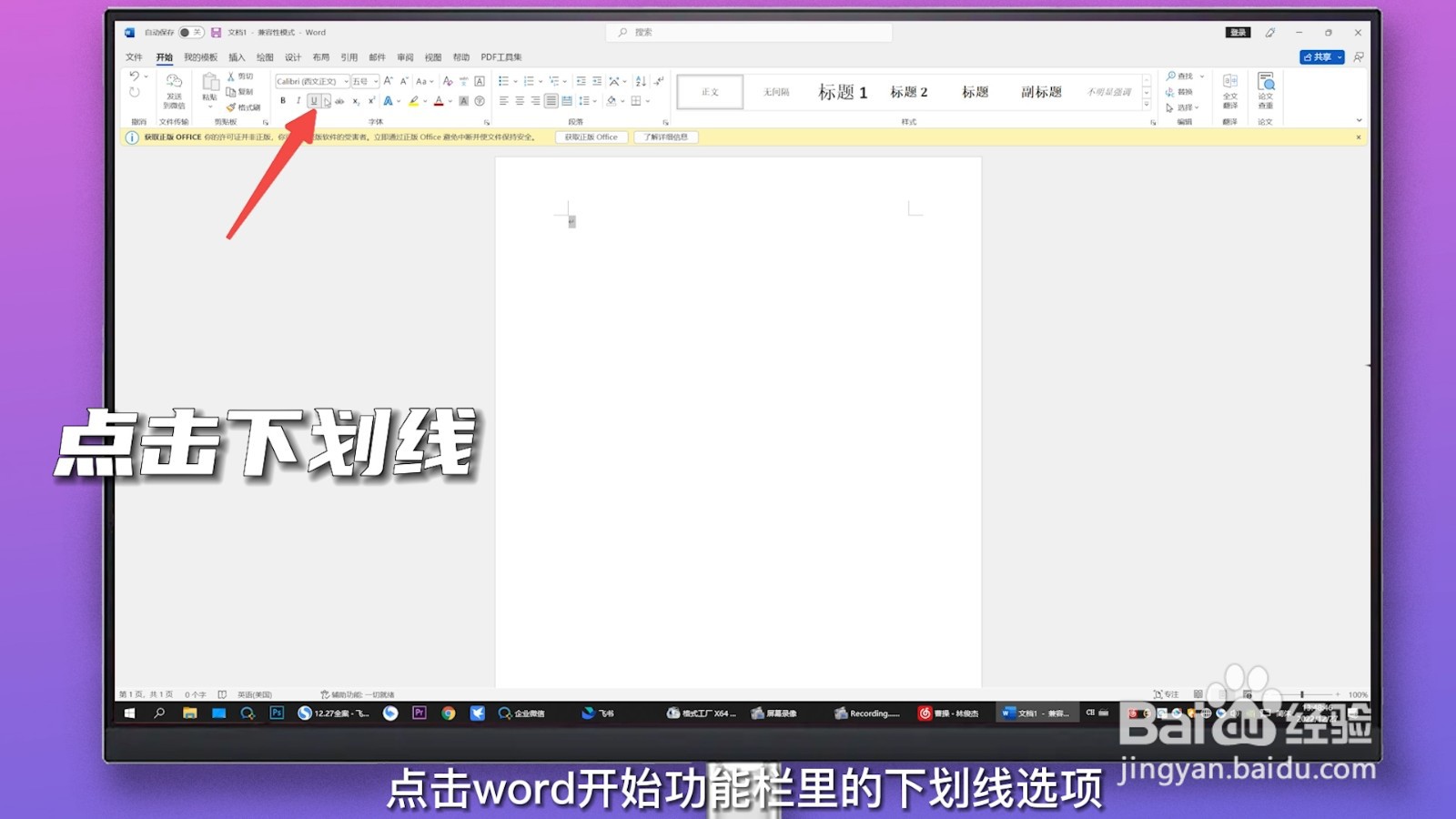Apply the Subtitle style
The height and width of the screenshot is (819, 1456).
click(1042, 92)
